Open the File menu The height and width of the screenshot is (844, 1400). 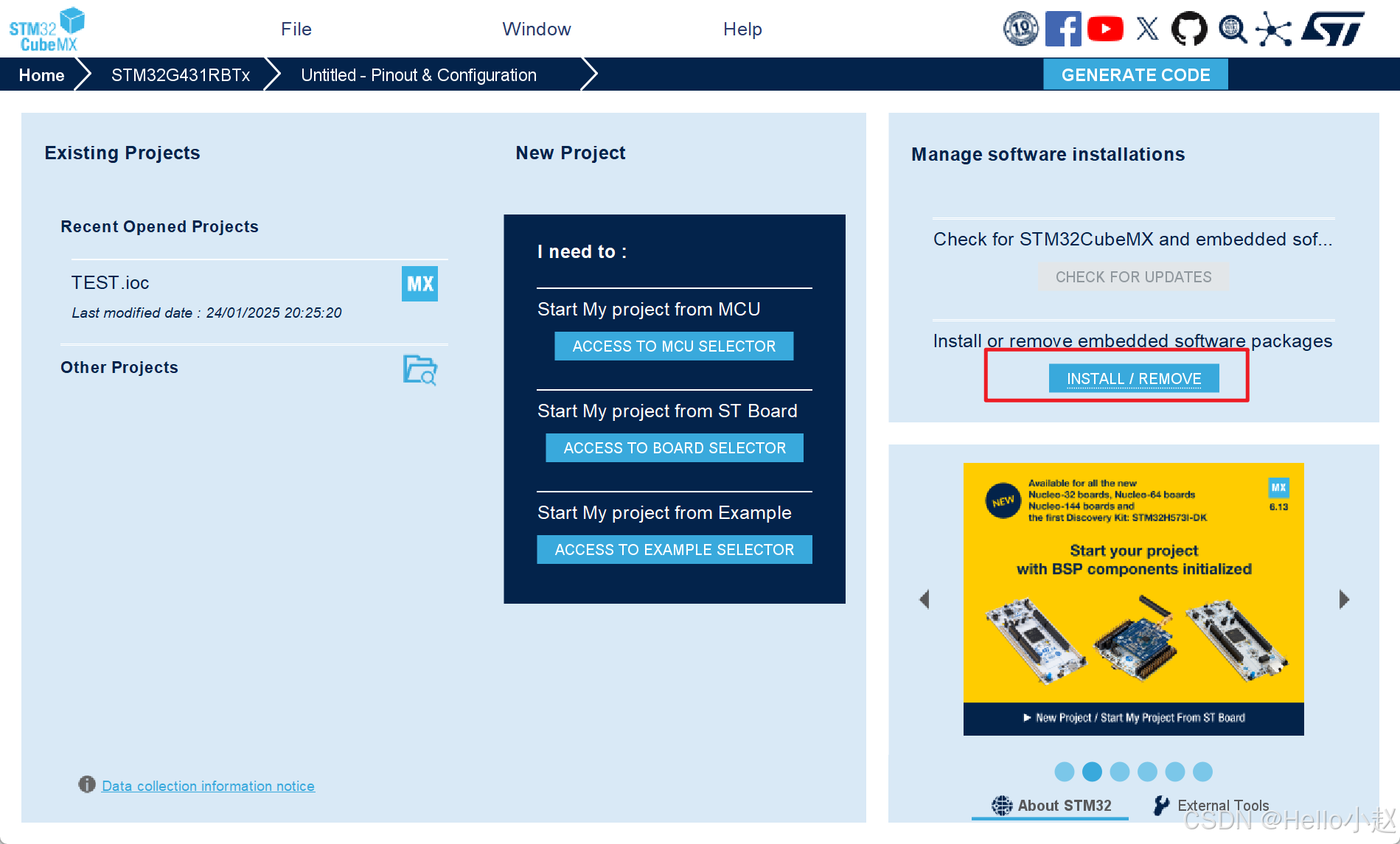coord(296,29)
